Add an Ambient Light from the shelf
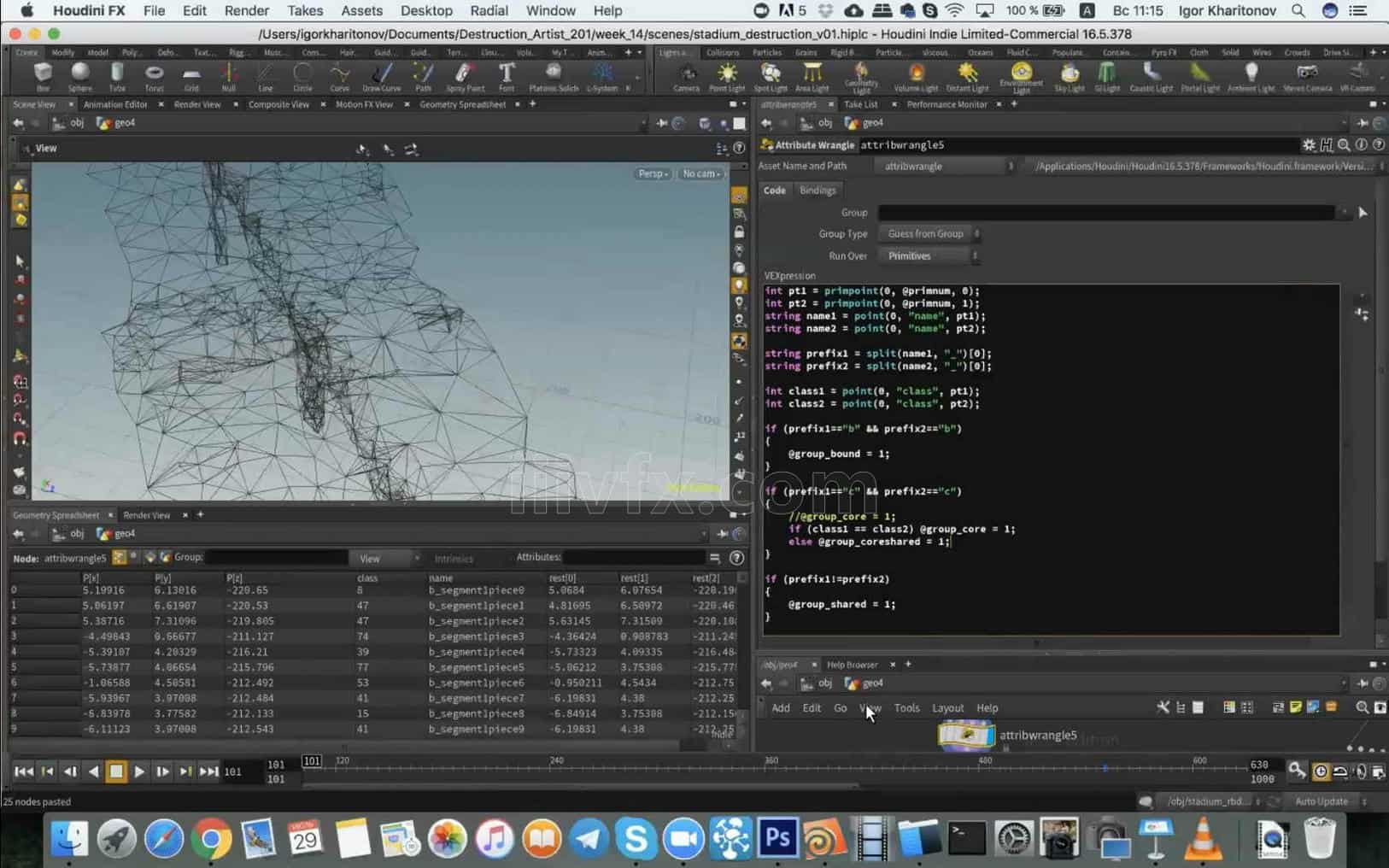Screen dimensions: 1389x868 (x=1251, y=76)
